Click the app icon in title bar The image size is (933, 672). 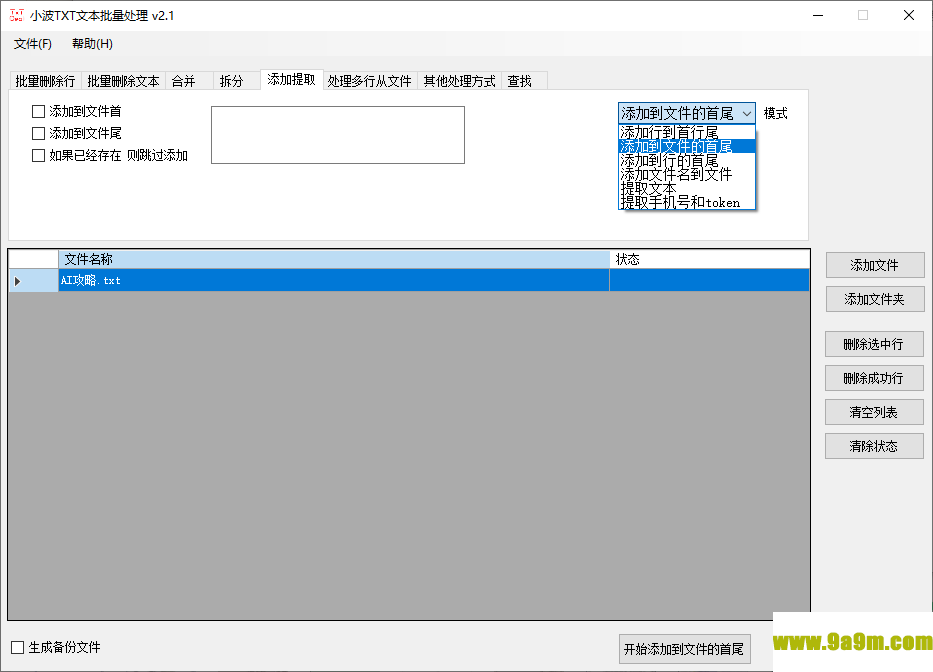coord(17,15)
